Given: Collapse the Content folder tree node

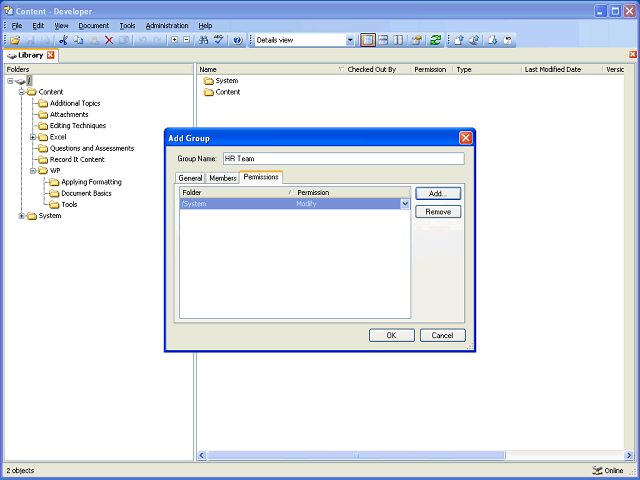Looking at the screenshot, I should (x=22, y=92).
